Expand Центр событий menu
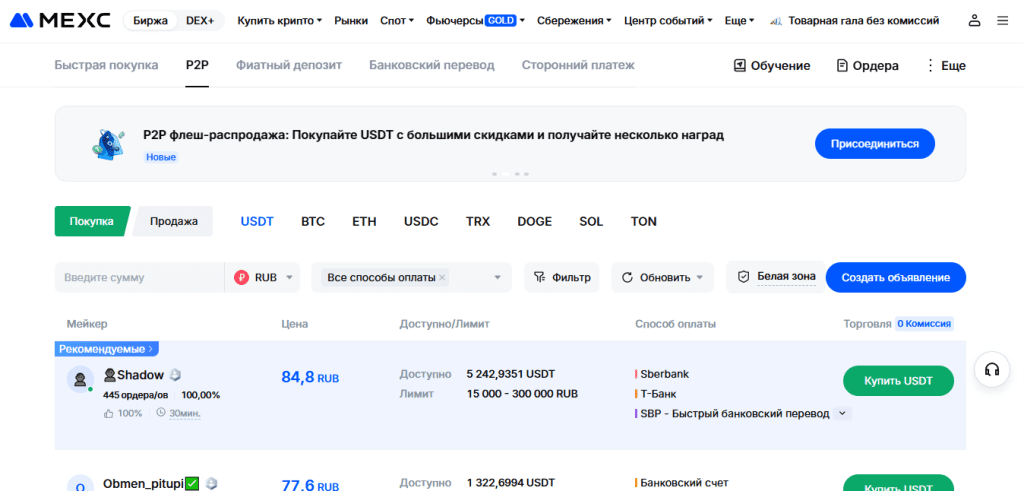 point(668,21)
